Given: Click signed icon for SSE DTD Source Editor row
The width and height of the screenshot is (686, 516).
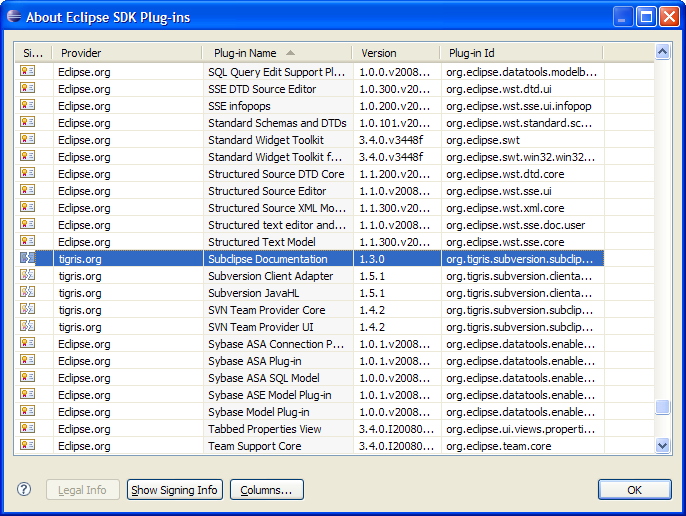Looking at the screenshot, I should point(28,88).
